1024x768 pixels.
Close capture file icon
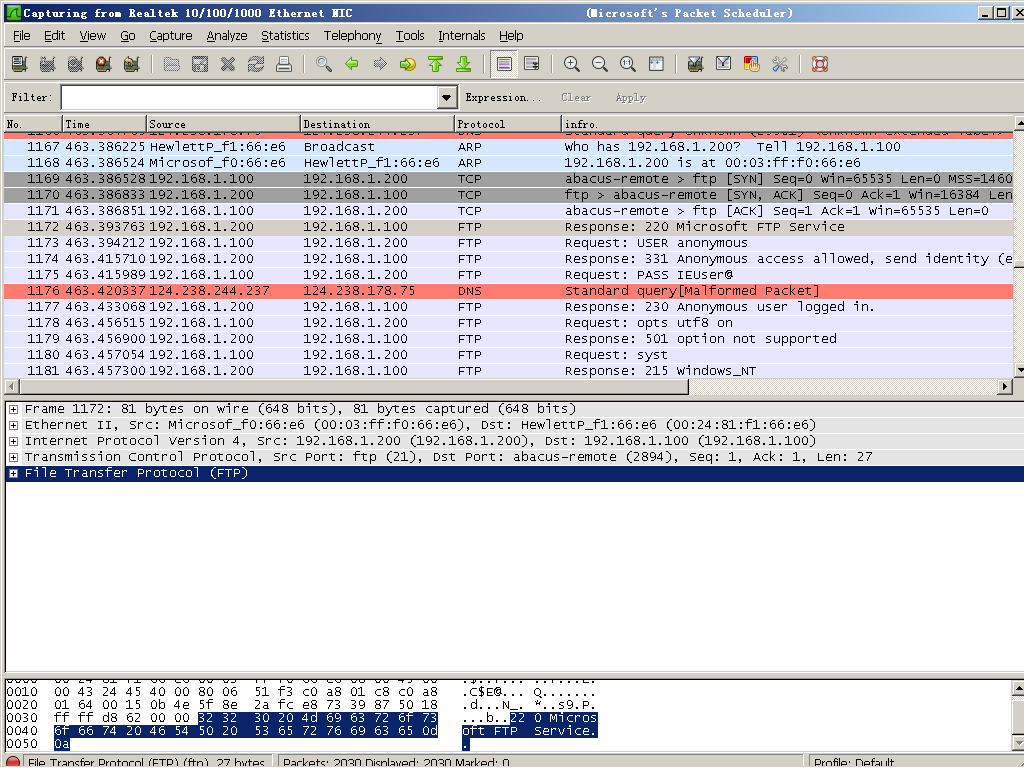point(228,63)
